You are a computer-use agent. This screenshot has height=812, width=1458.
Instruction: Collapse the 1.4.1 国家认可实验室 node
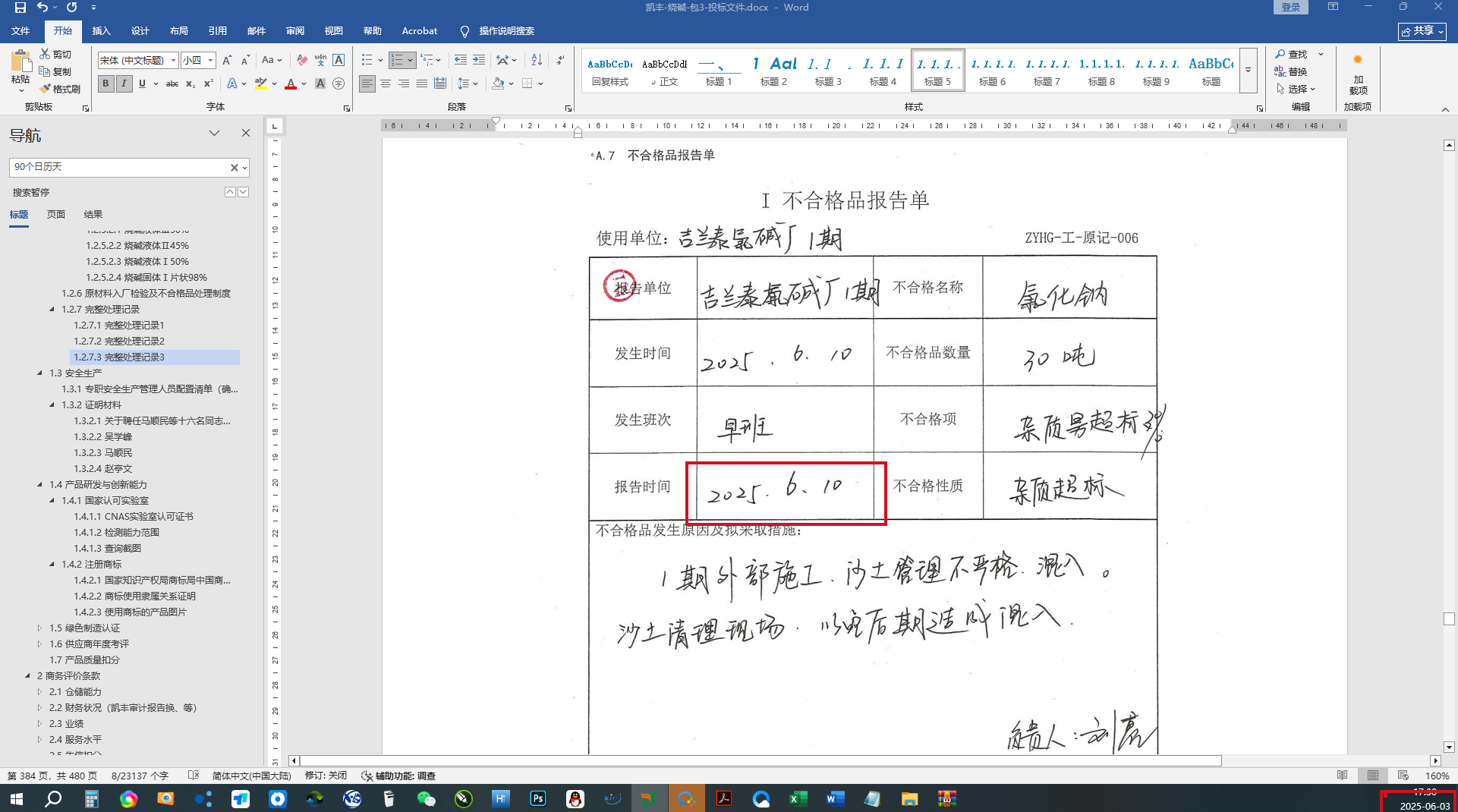click(x=52, y=501)
